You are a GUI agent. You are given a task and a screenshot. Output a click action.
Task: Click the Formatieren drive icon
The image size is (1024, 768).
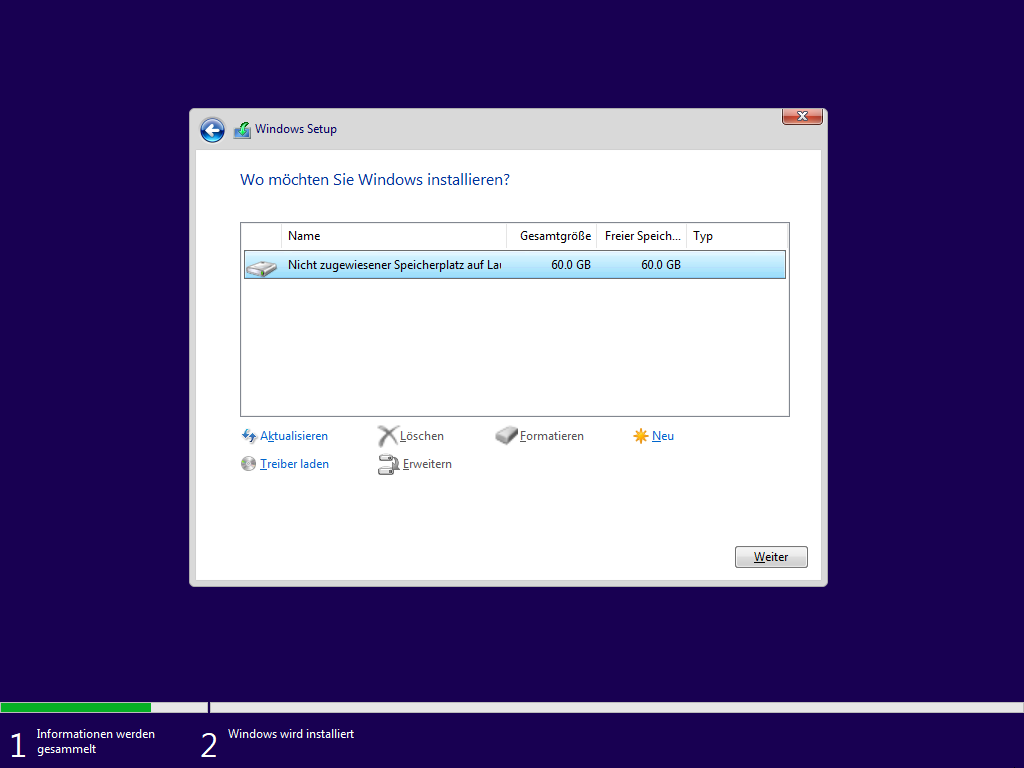(x=507, y=436)
